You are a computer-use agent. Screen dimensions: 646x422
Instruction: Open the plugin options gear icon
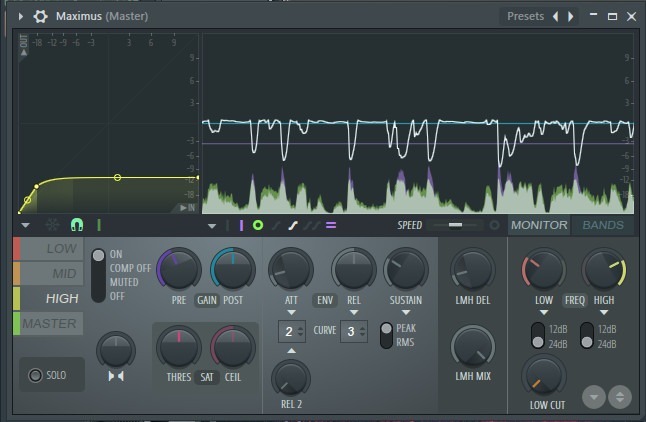click(x=40, y=16)
